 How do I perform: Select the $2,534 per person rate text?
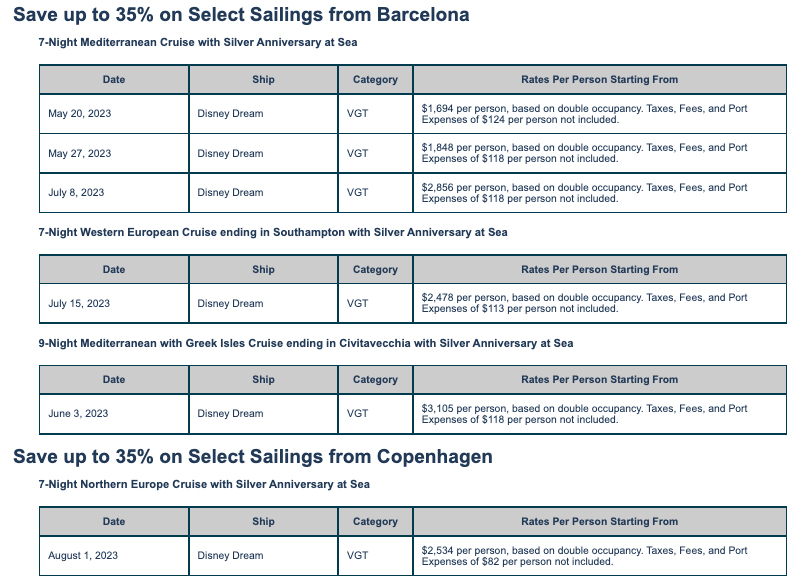click(x=584, y=556)
